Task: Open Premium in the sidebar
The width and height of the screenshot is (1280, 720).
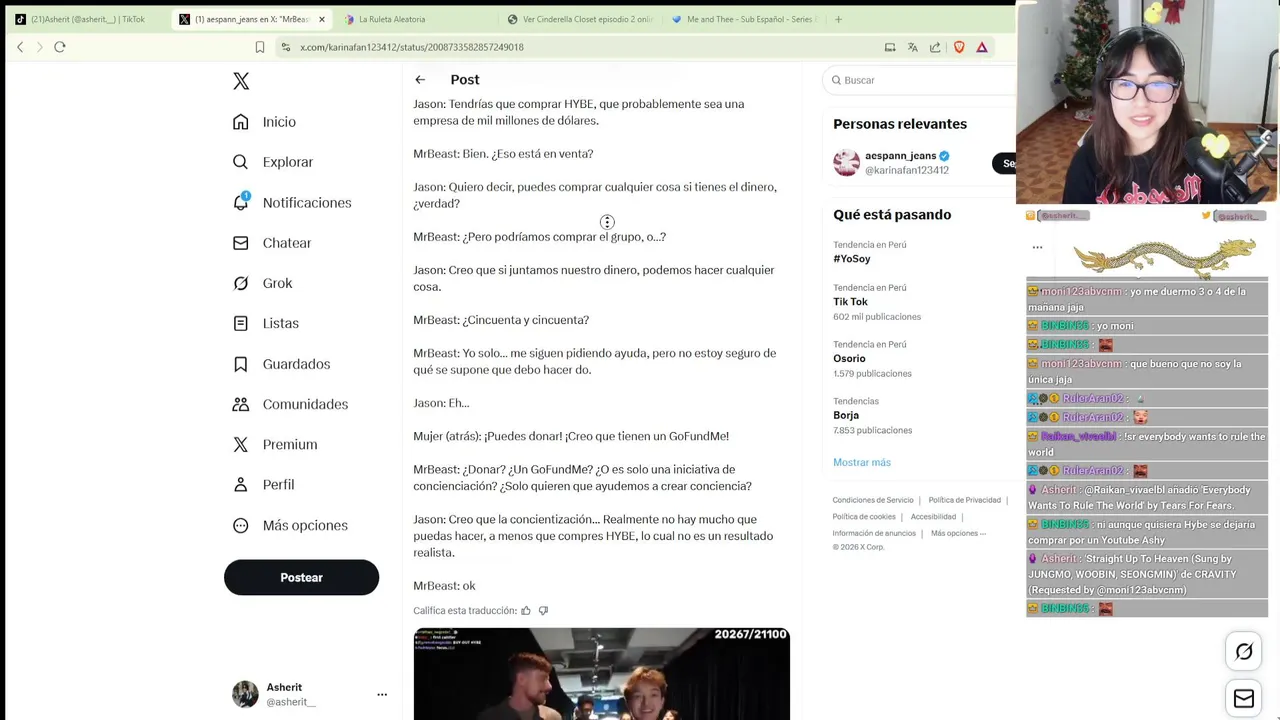Action: [275, 444]
